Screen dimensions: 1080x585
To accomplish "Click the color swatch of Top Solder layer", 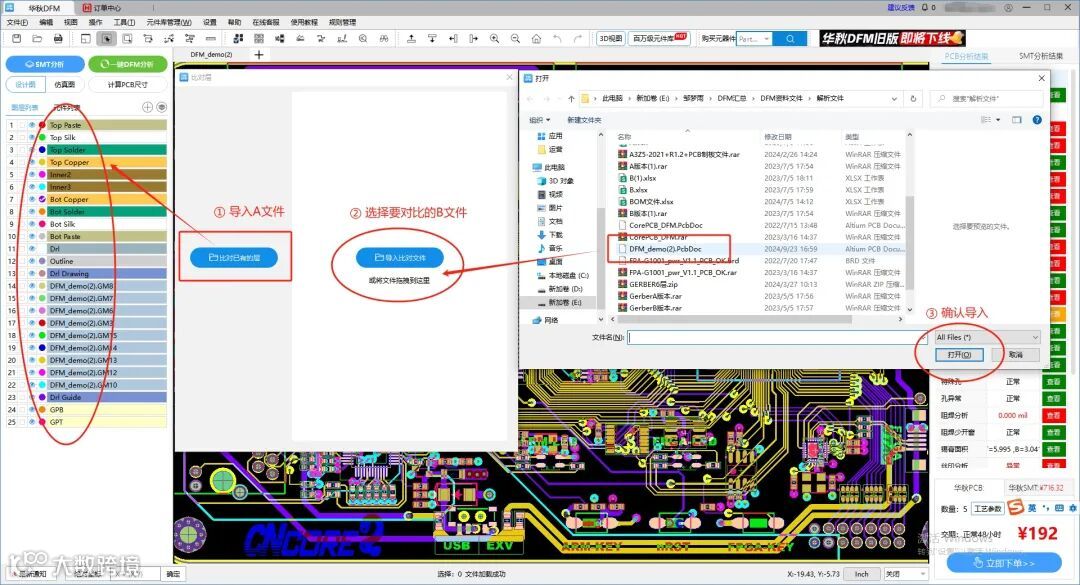I will 42,150.
